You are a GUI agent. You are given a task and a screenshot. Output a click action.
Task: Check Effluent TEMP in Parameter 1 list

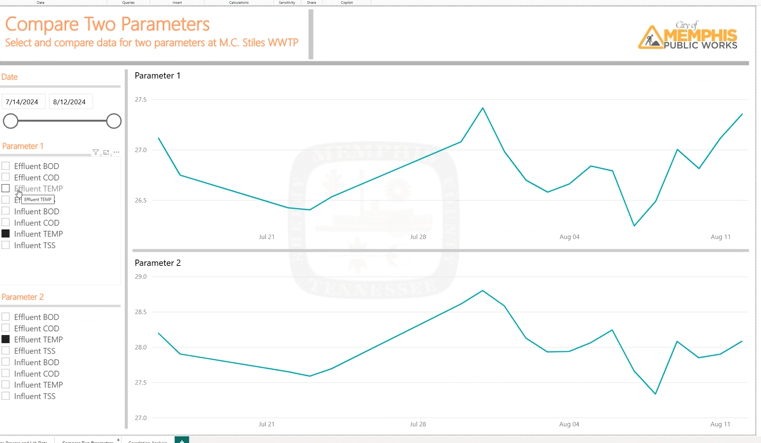(x=6, y=188)
